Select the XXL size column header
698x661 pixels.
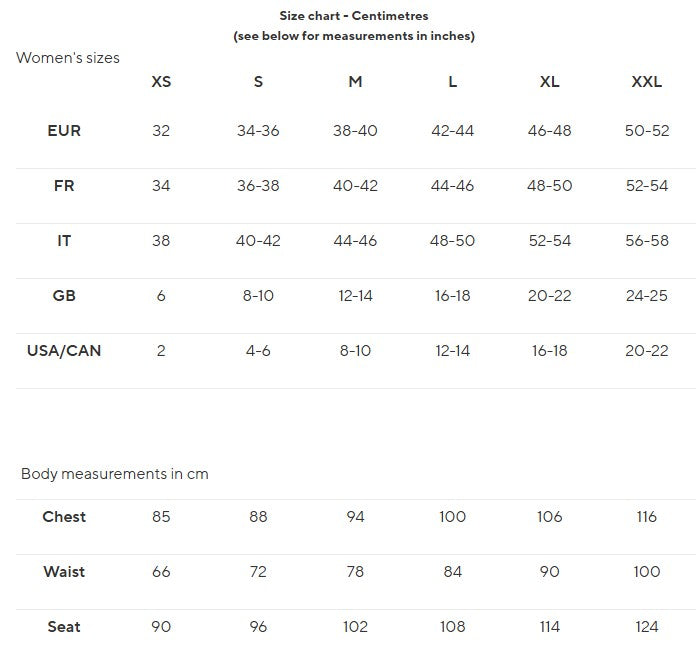pyautogui.click(x=646, y=82)
